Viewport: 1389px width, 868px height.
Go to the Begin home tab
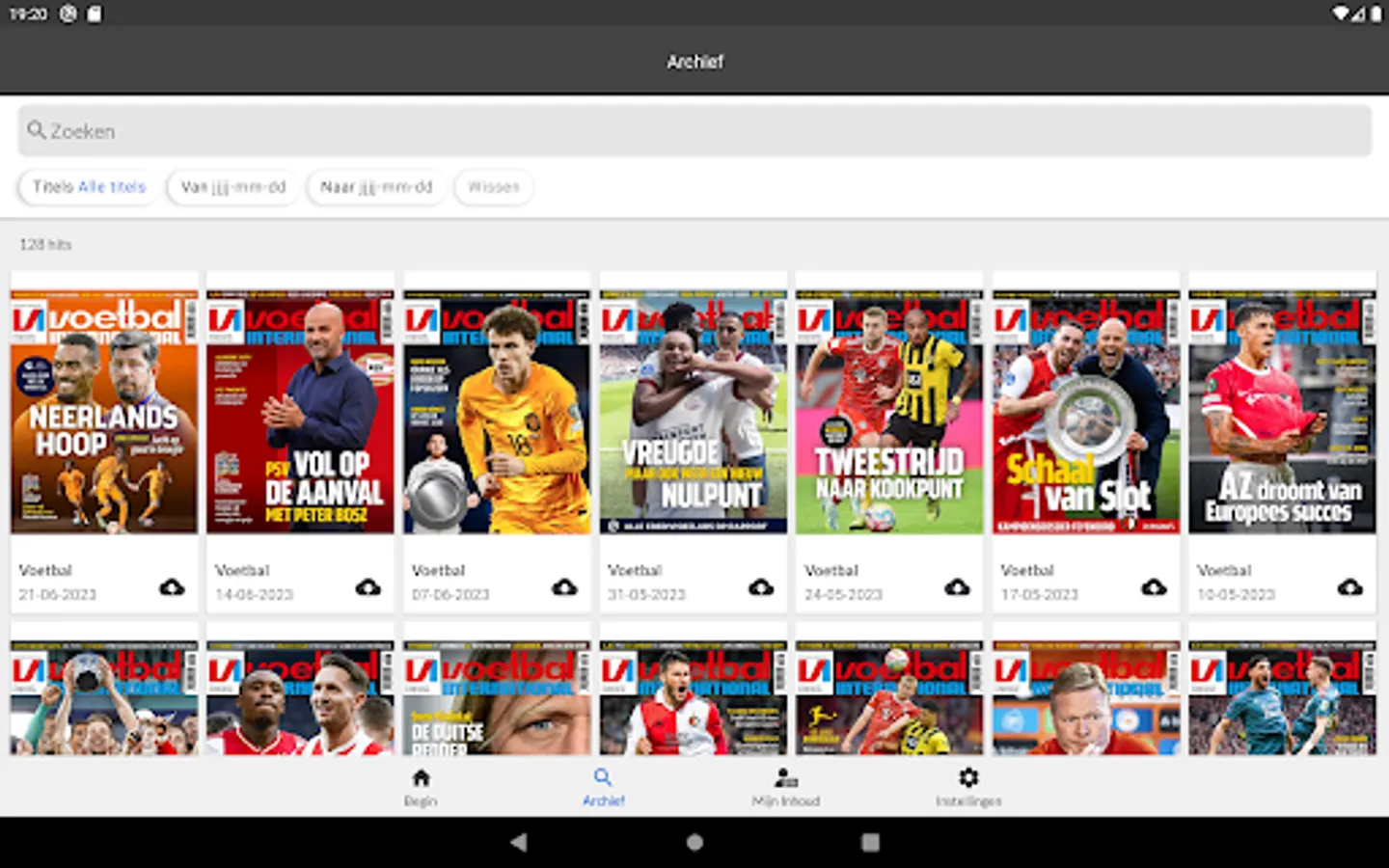[x=421, y=787]
